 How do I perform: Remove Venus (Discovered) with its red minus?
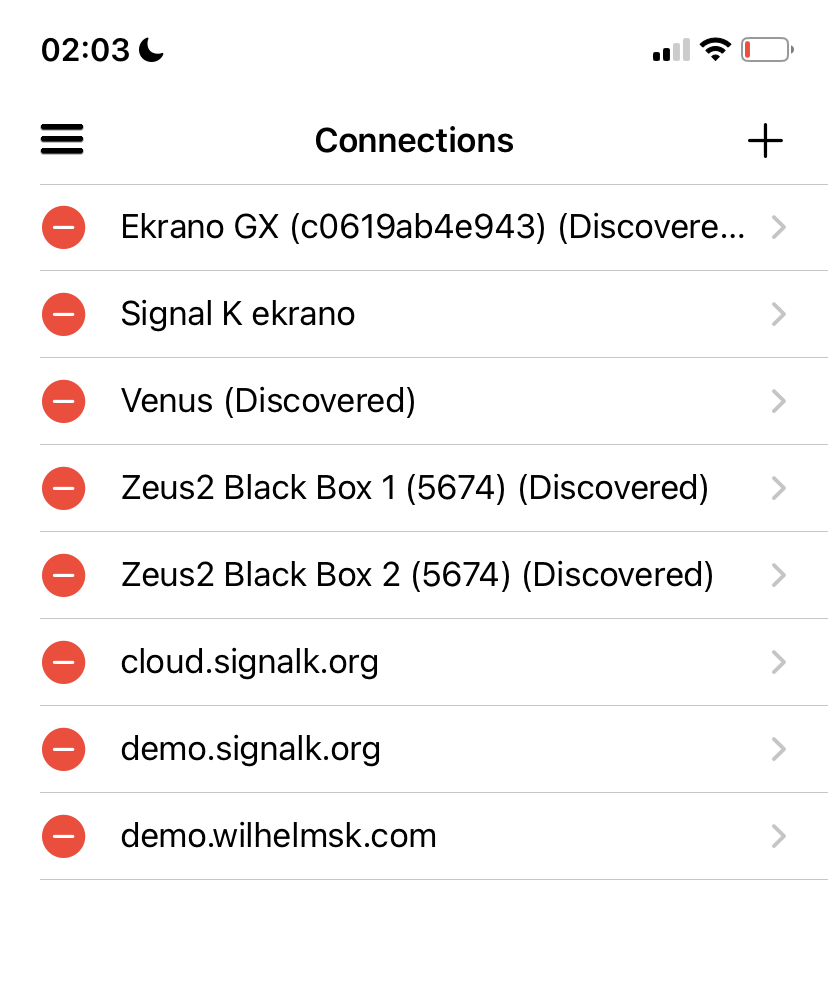point(63,402)
